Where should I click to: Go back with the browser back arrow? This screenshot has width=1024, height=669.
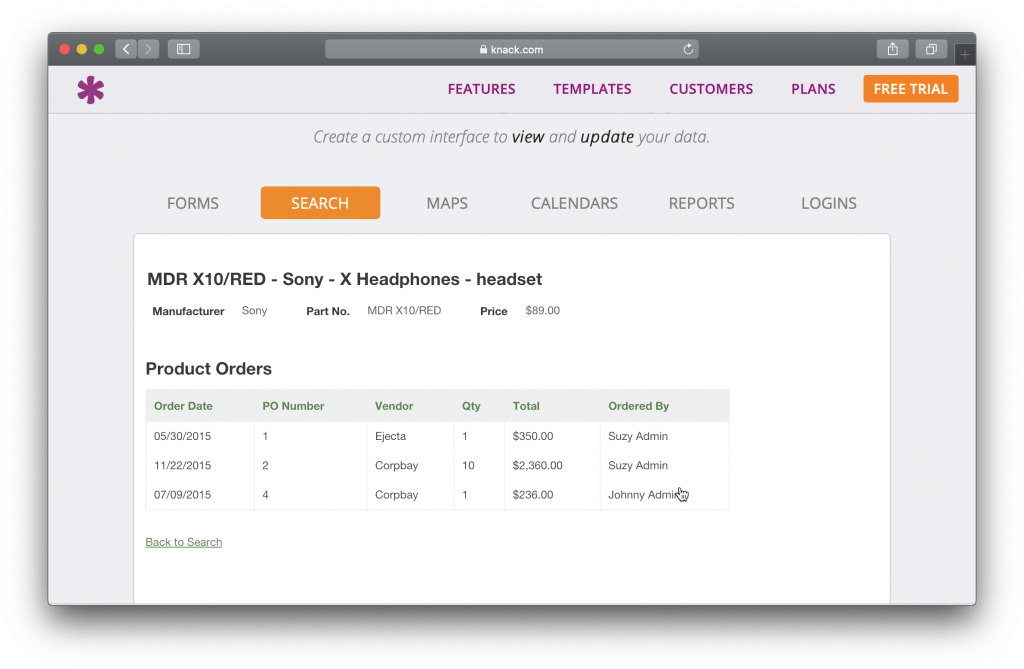click(126, 49)
